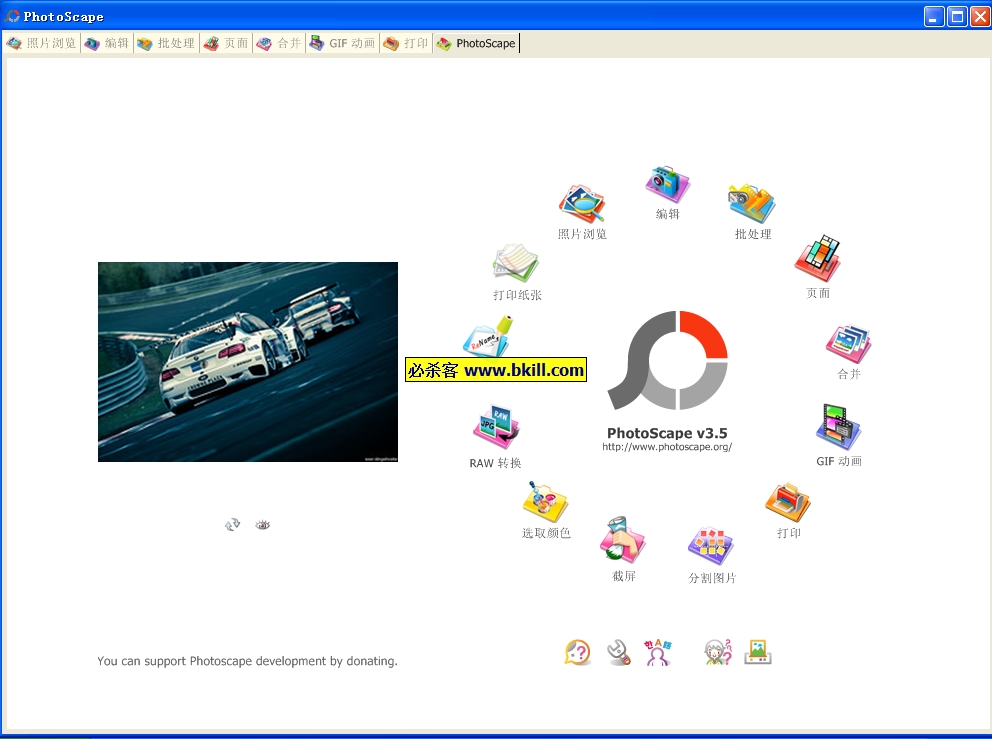
Task: Start the GIF 动画 film-strip icon
Action: click(x=838, y=428)
